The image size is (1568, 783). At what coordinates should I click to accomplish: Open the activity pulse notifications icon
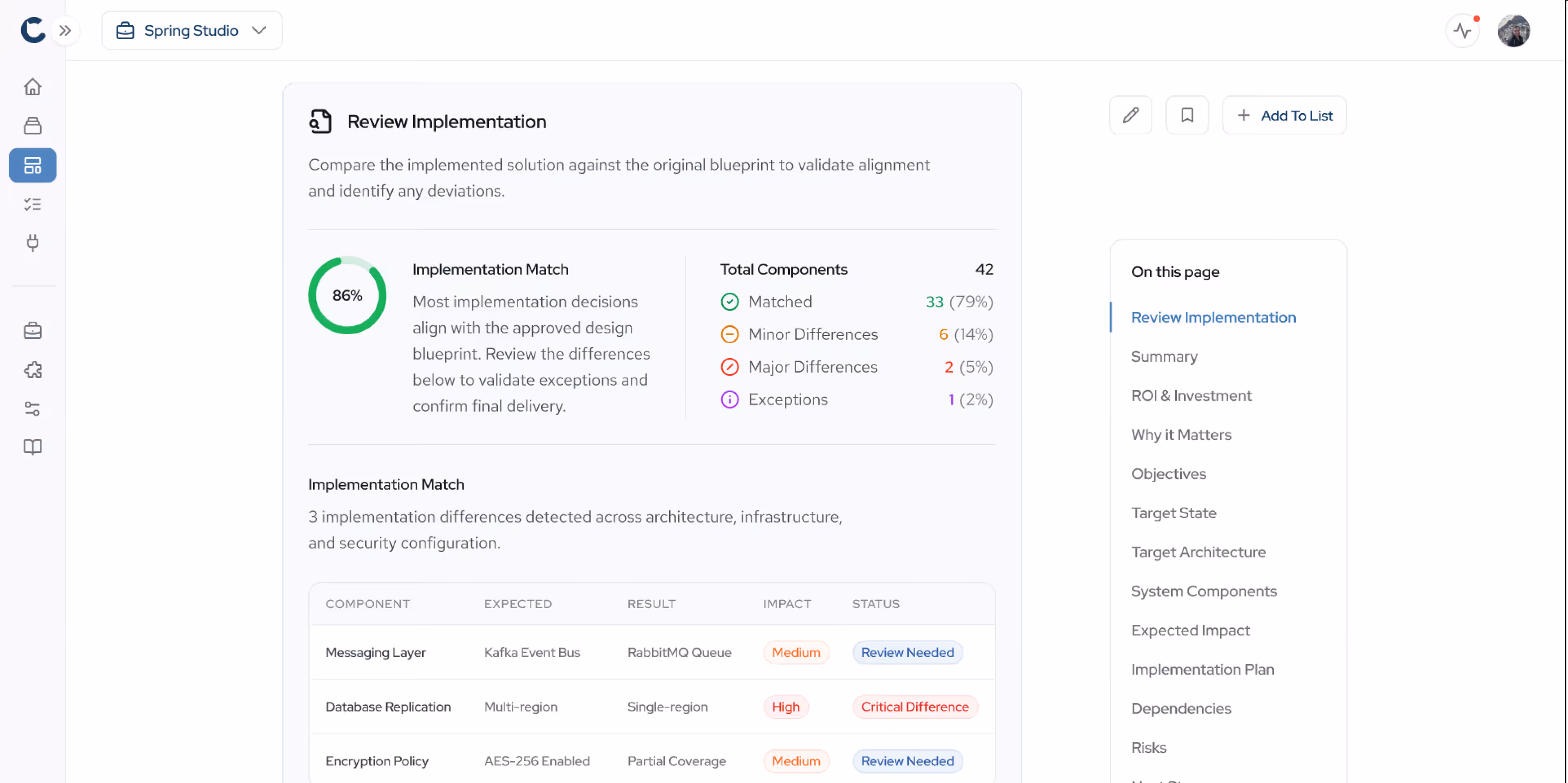(1462, 30)
